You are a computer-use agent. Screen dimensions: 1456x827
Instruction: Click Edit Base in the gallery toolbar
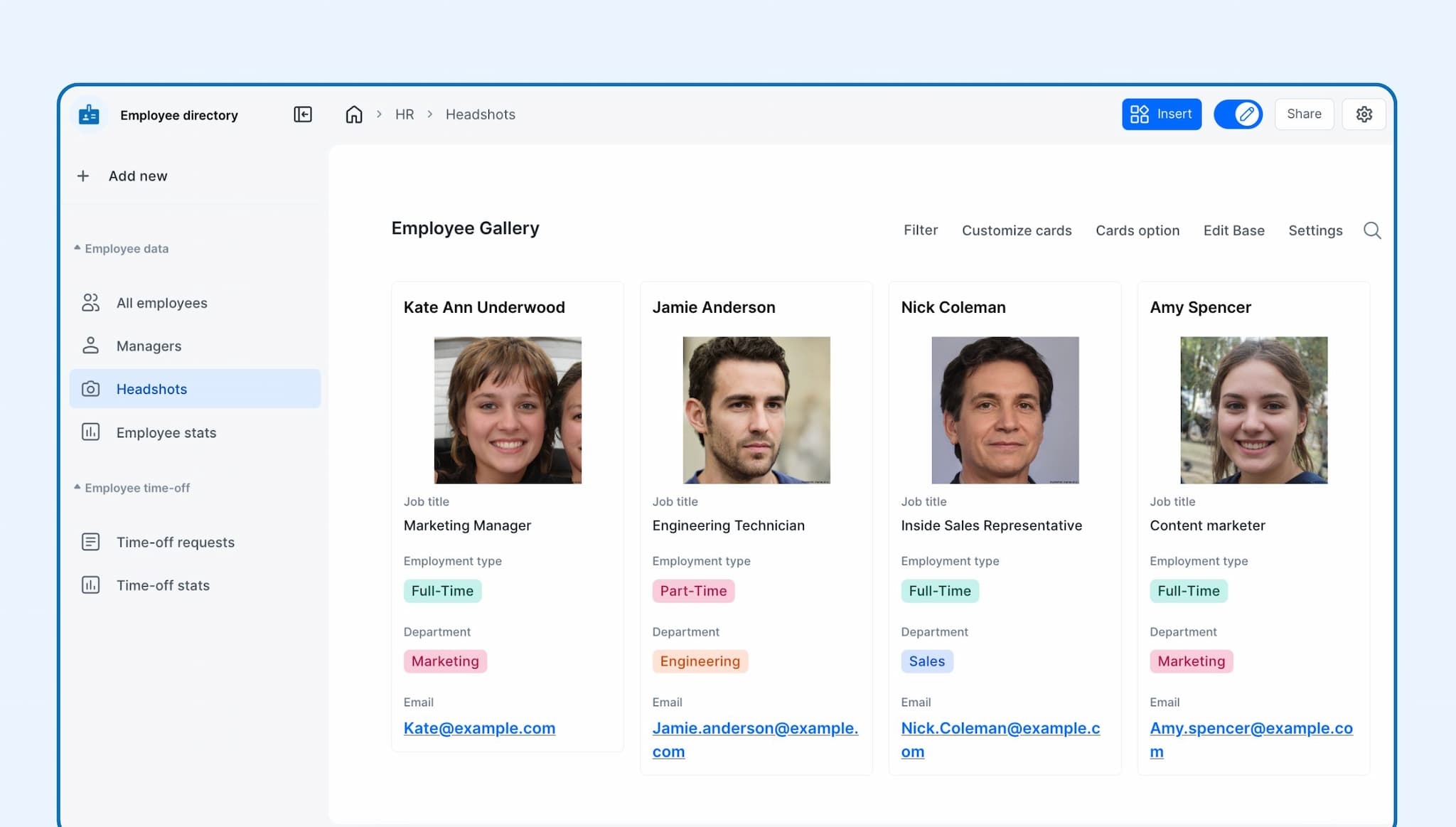point(1233,230)
